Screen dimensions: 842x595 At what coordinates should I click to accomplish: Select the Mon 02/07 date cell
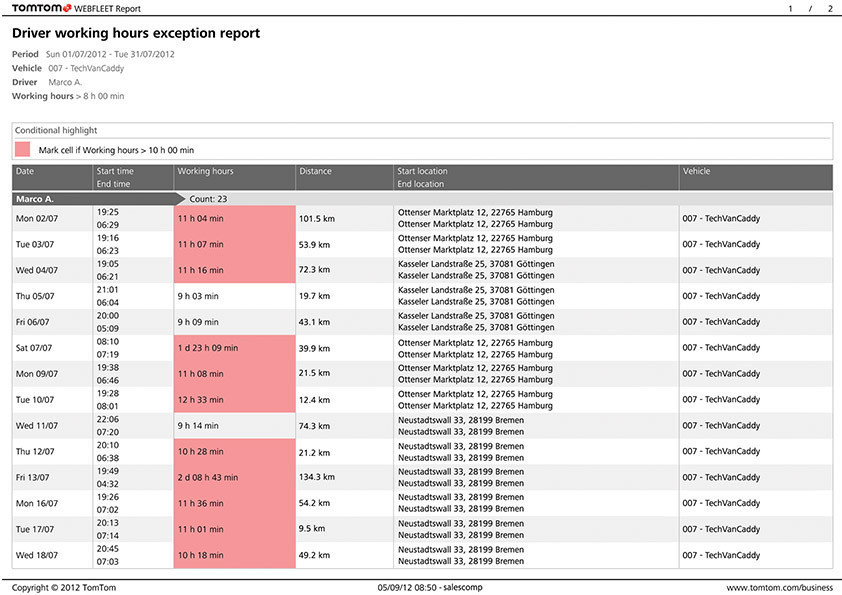[37, 218]
